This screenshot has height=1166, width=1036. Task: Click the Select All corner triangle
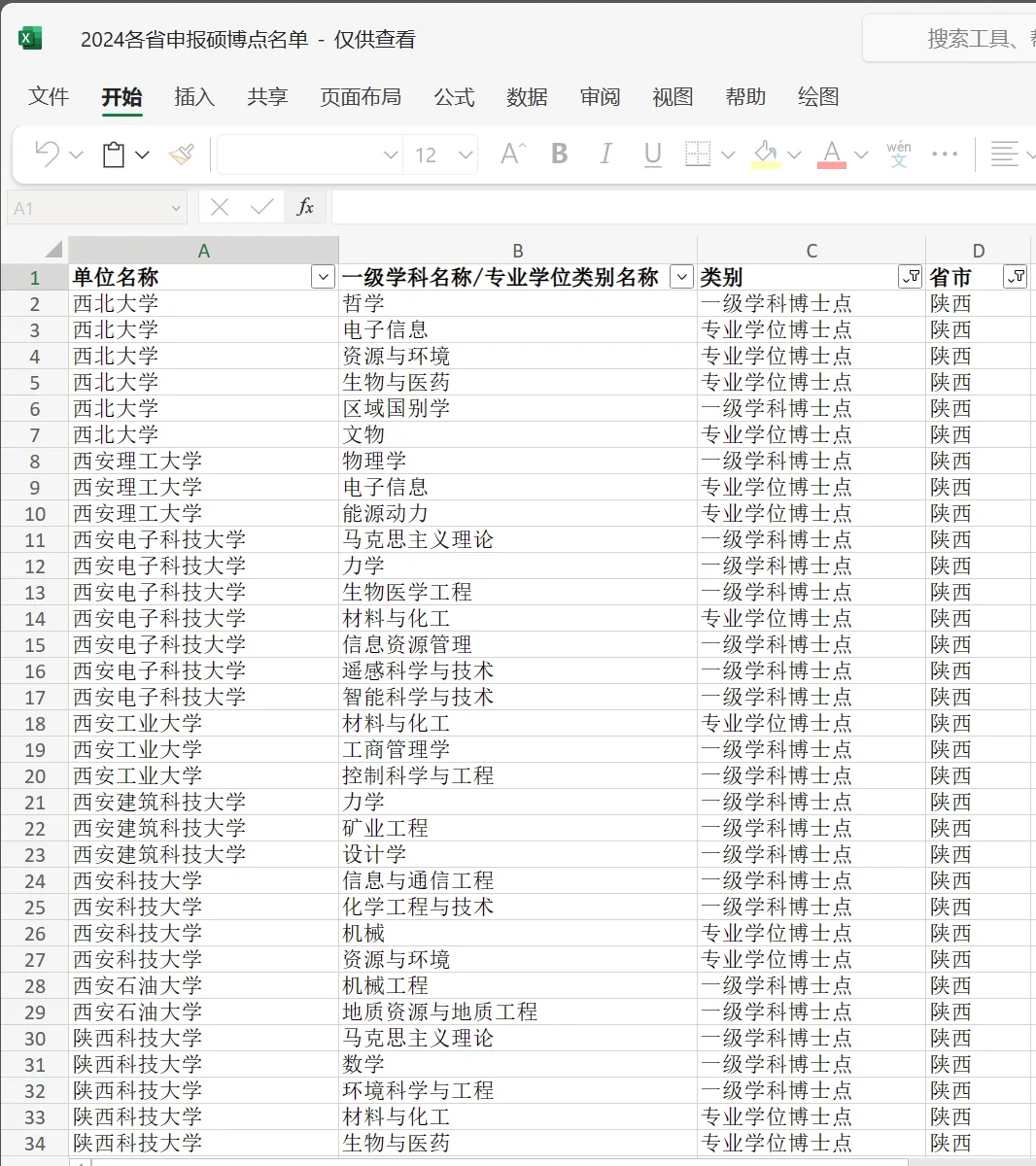(x=53, y=249)
